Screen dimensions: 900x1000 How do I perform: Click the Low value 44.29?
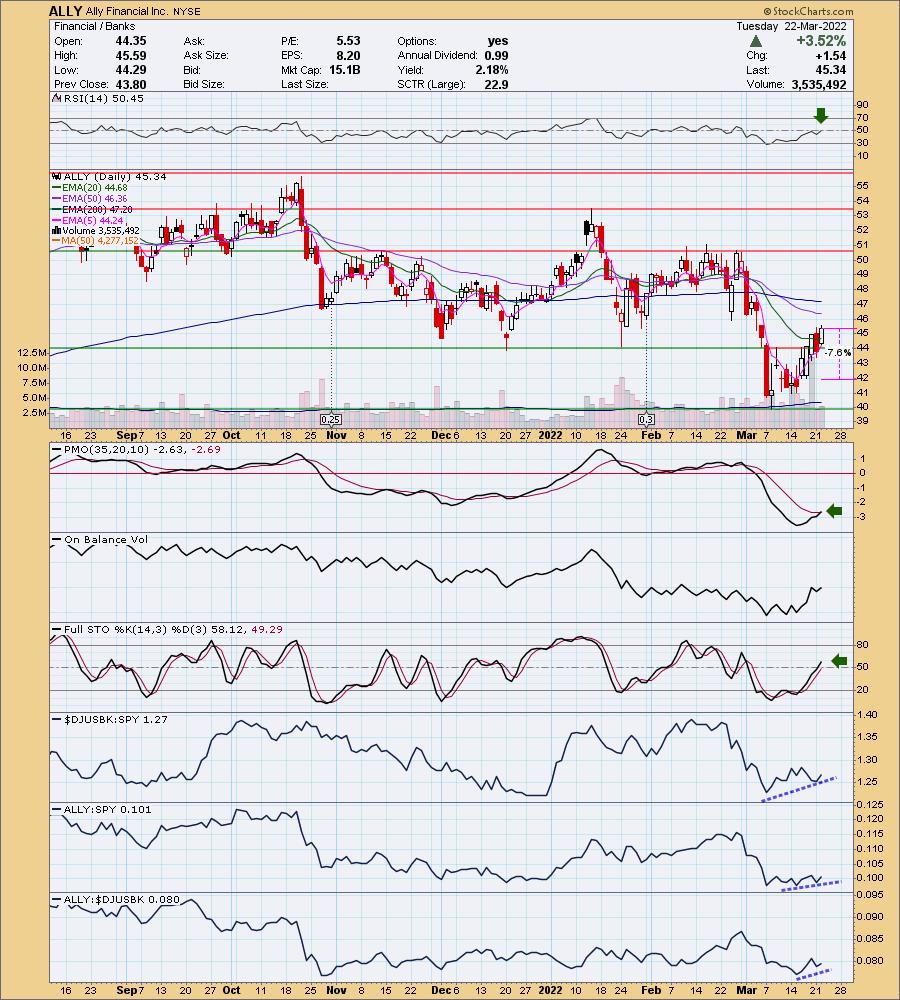point(131,70)
